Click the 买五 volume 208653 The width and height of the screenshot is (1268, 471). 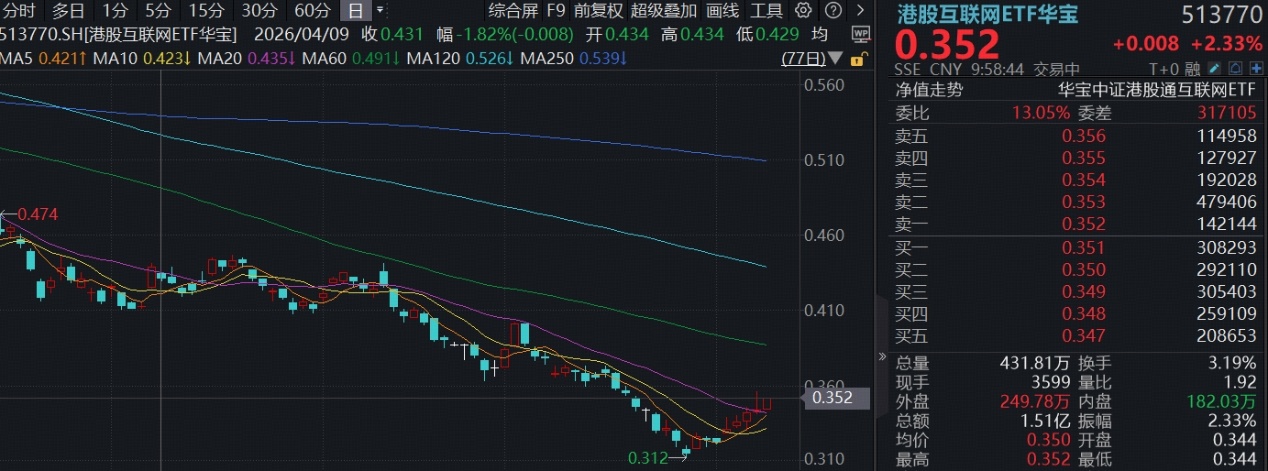1226,336
